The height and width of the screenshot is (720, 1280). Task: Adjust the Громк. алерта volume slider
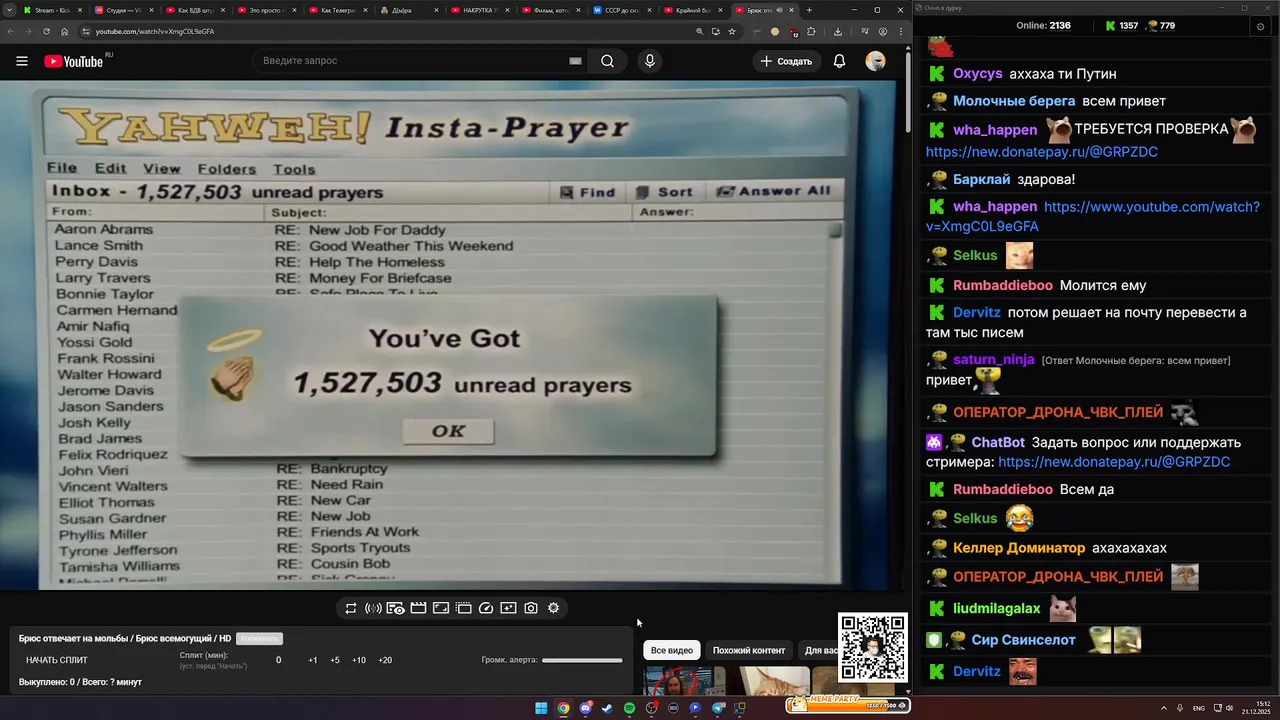click(582, 660)
